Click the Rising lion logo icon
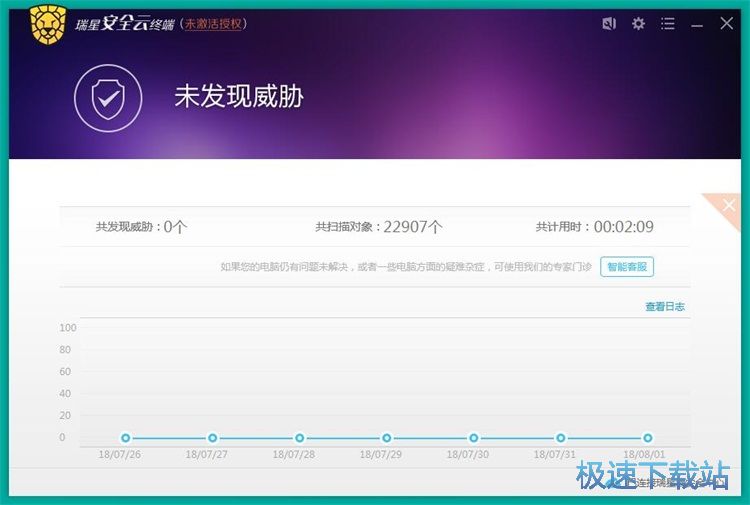Image resolution: width=750 pixels, height=505 pixels. click(47, 23)
